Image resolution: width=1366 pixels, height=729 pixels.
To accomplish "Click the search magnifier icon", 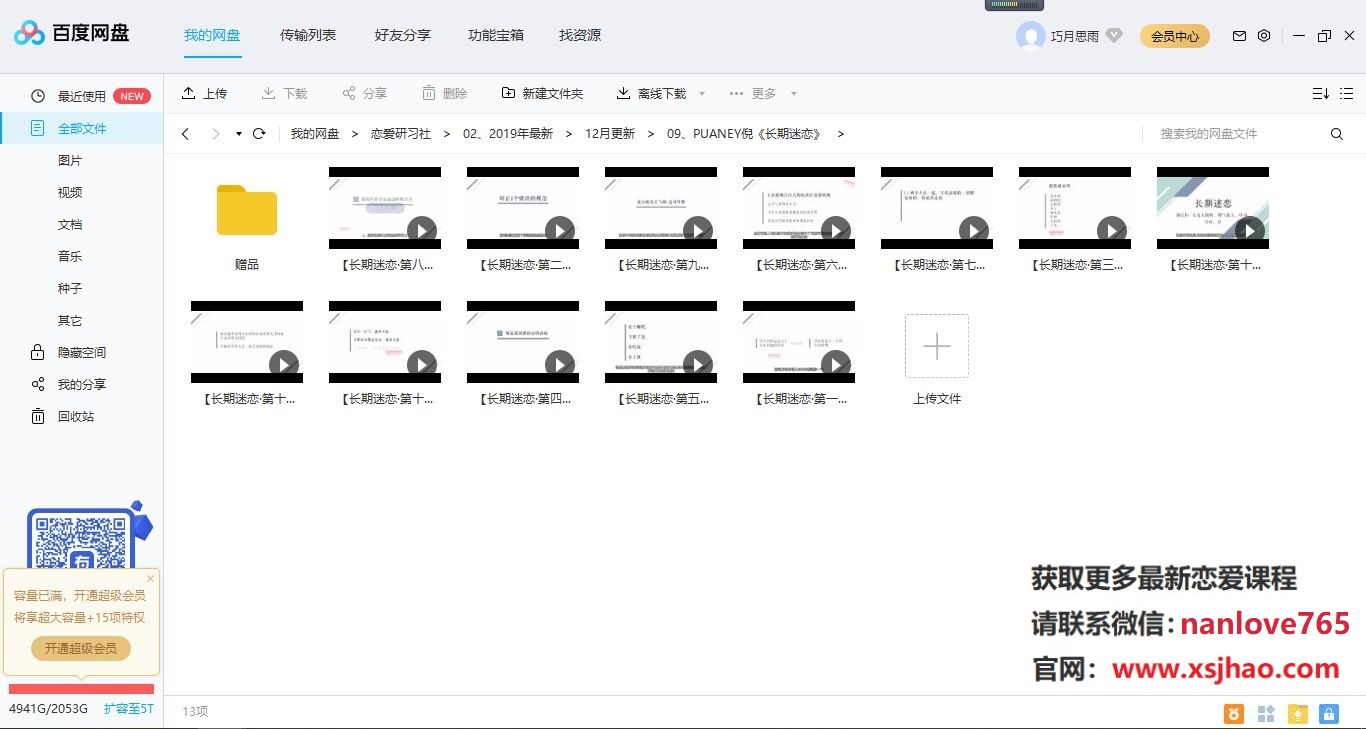I will (1337, 134).
